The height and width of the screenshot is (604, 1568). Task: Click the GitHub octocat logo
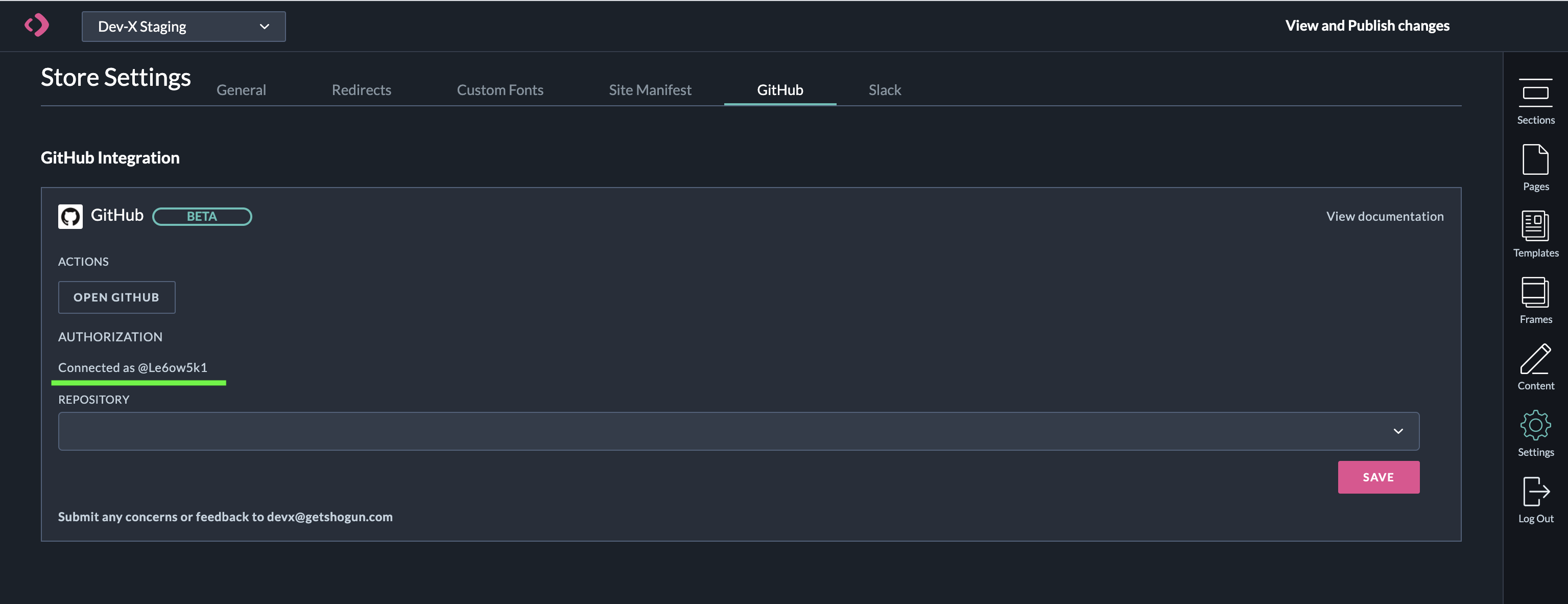pos(70,216)
